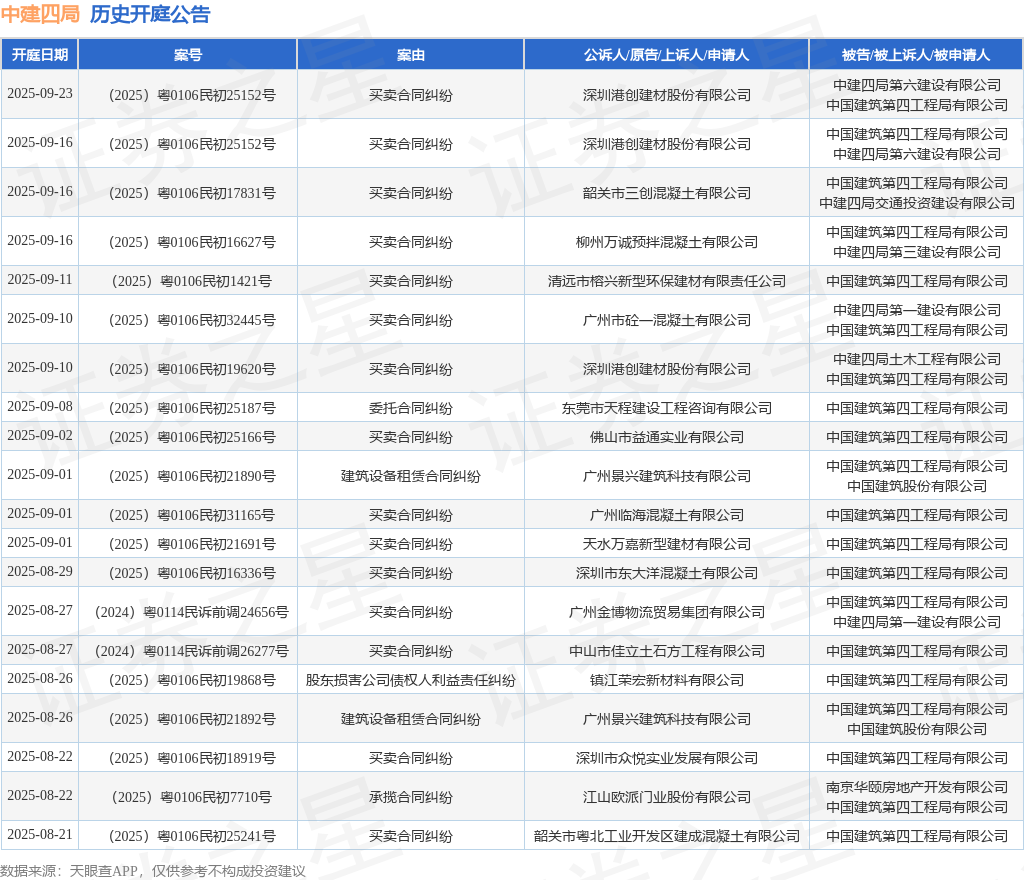
Task: Click the 被告/被上诉人/被申请人 column header
Action: 916,55
